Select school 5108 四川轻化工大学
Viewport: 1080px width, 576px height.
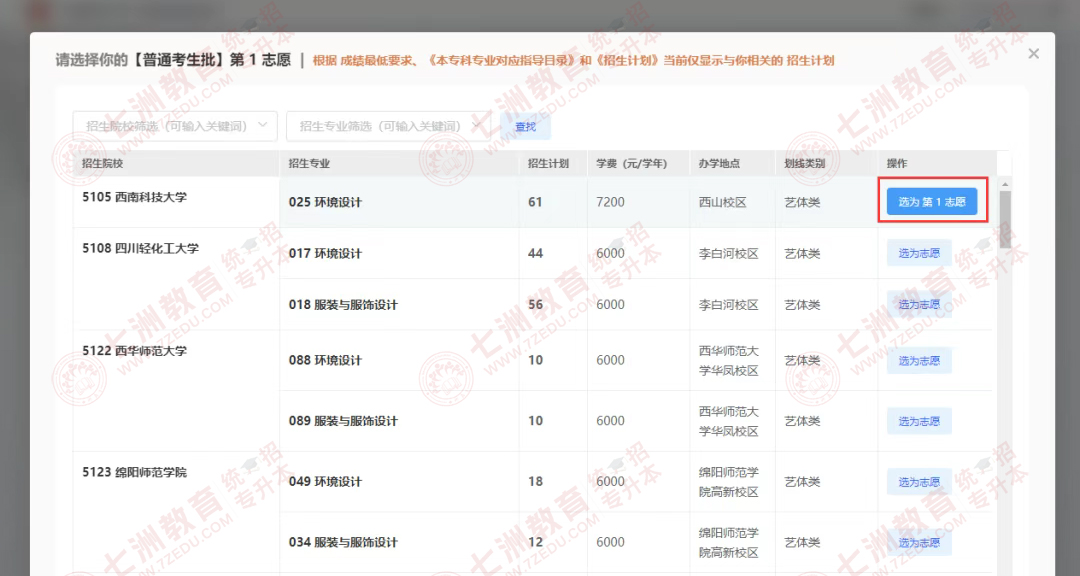pos(141,248)
